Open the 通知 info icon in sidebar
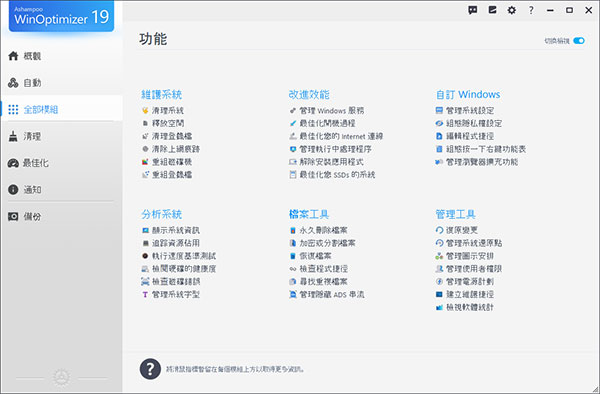 click(x=13, y=189)
